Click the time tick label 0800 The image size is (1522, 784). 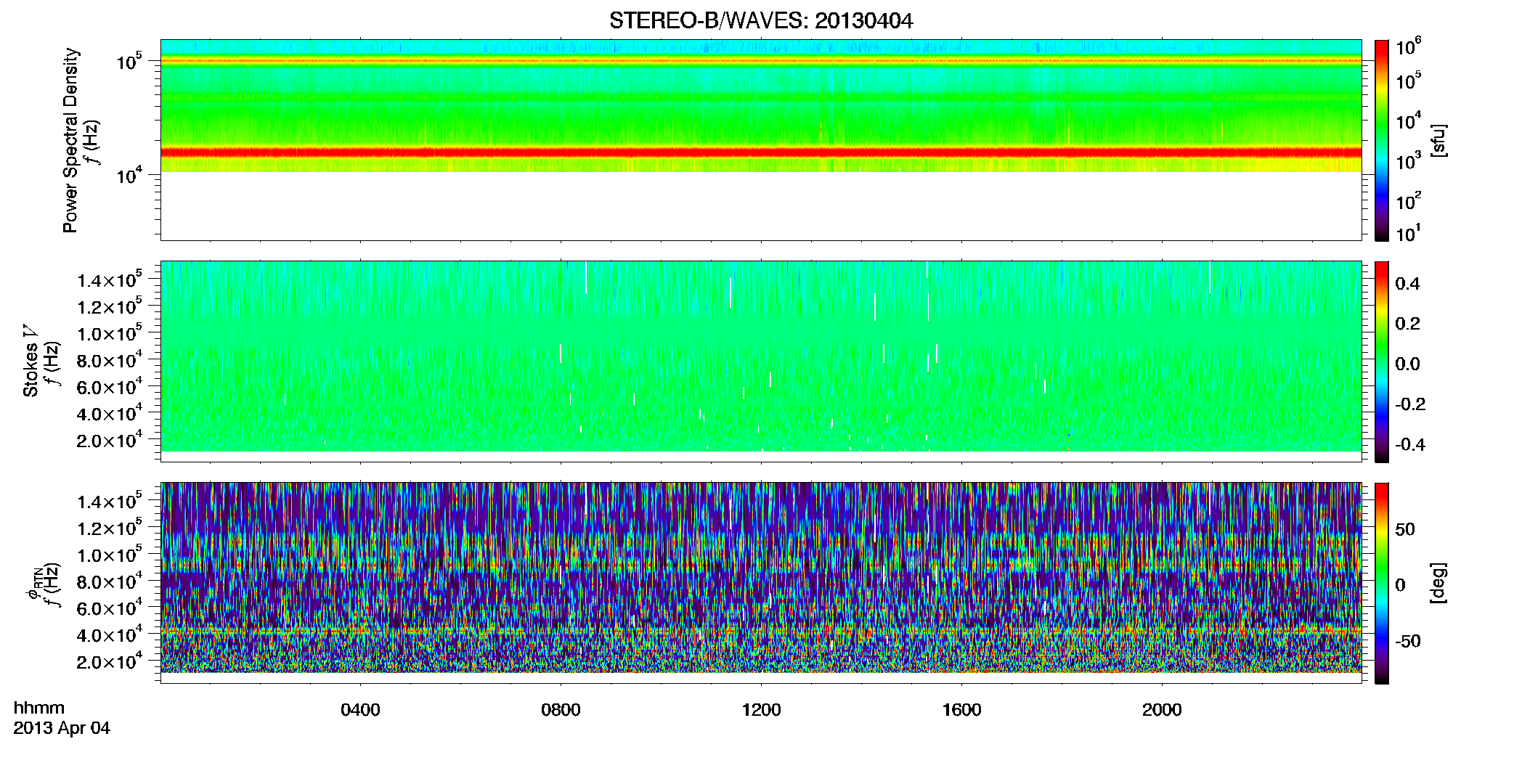coord(561,710)
